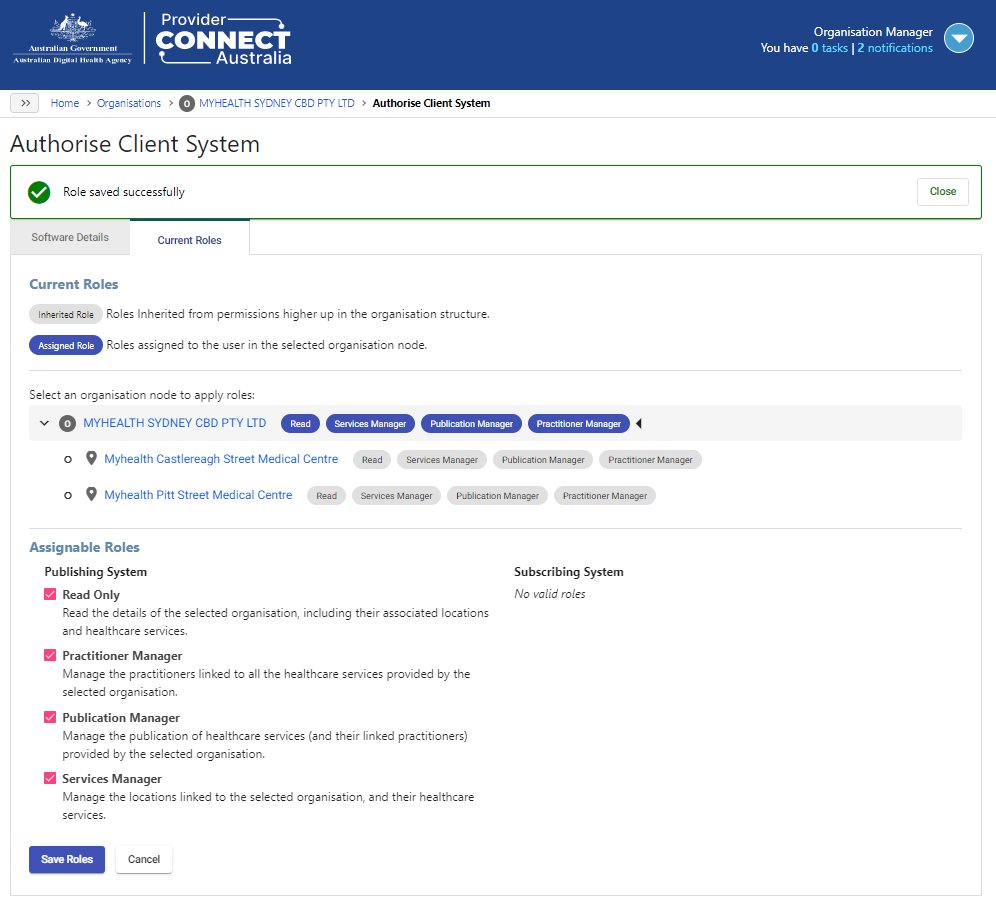Switch to the Software Details tab
Screen dimensions: 996x897
70,237
